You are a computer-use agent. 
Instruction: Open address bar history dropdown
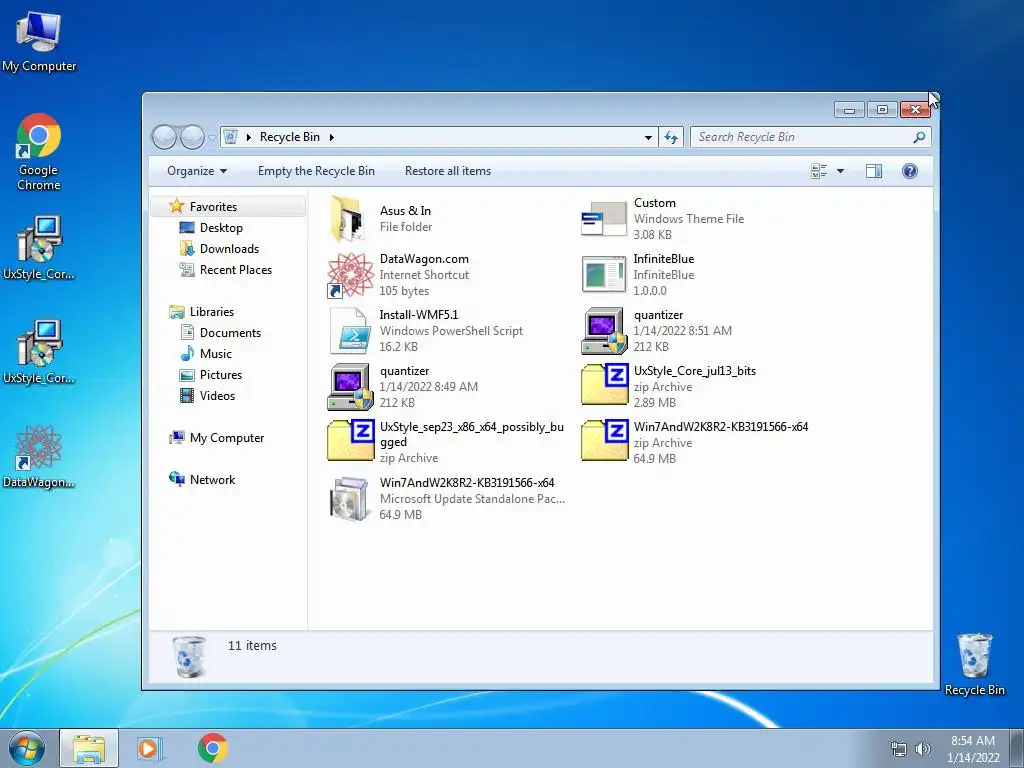pyautogui.click(x=648, y=137)
